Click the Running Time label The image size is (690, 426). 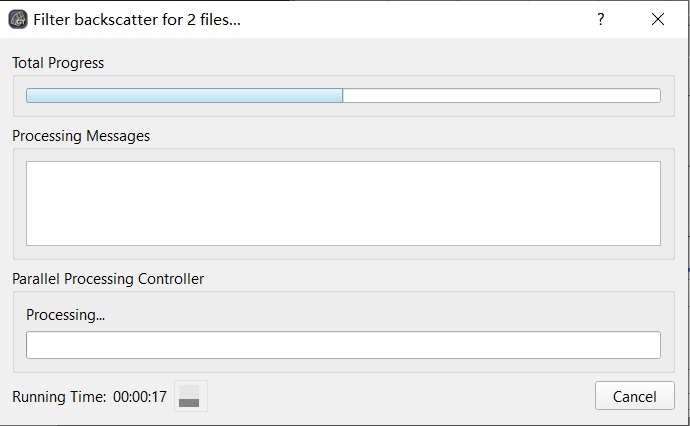[x=59, y=397]
